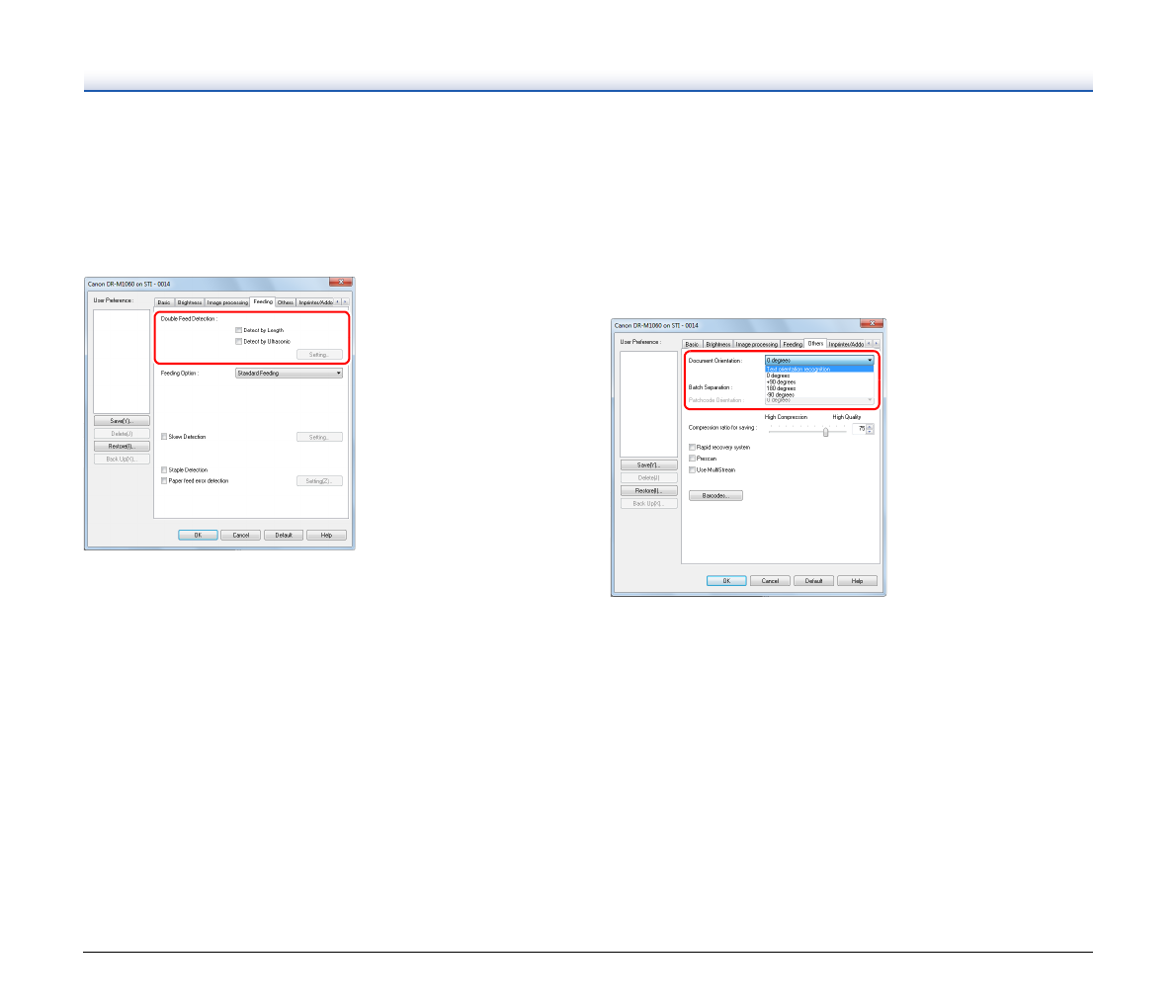Enable Detect by Ultrasonic checkbox
This screenshot has height=1008, width=1176.
(x=239, y=341)
